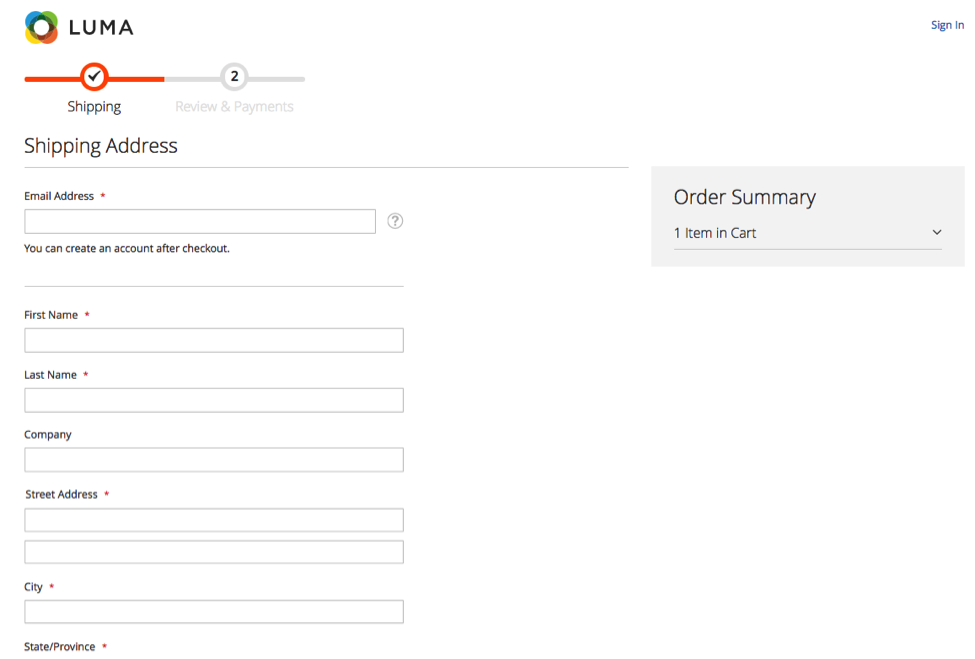Select the Shipping step label
Viewport: 975px width, 659px height.
pos(93,105)
